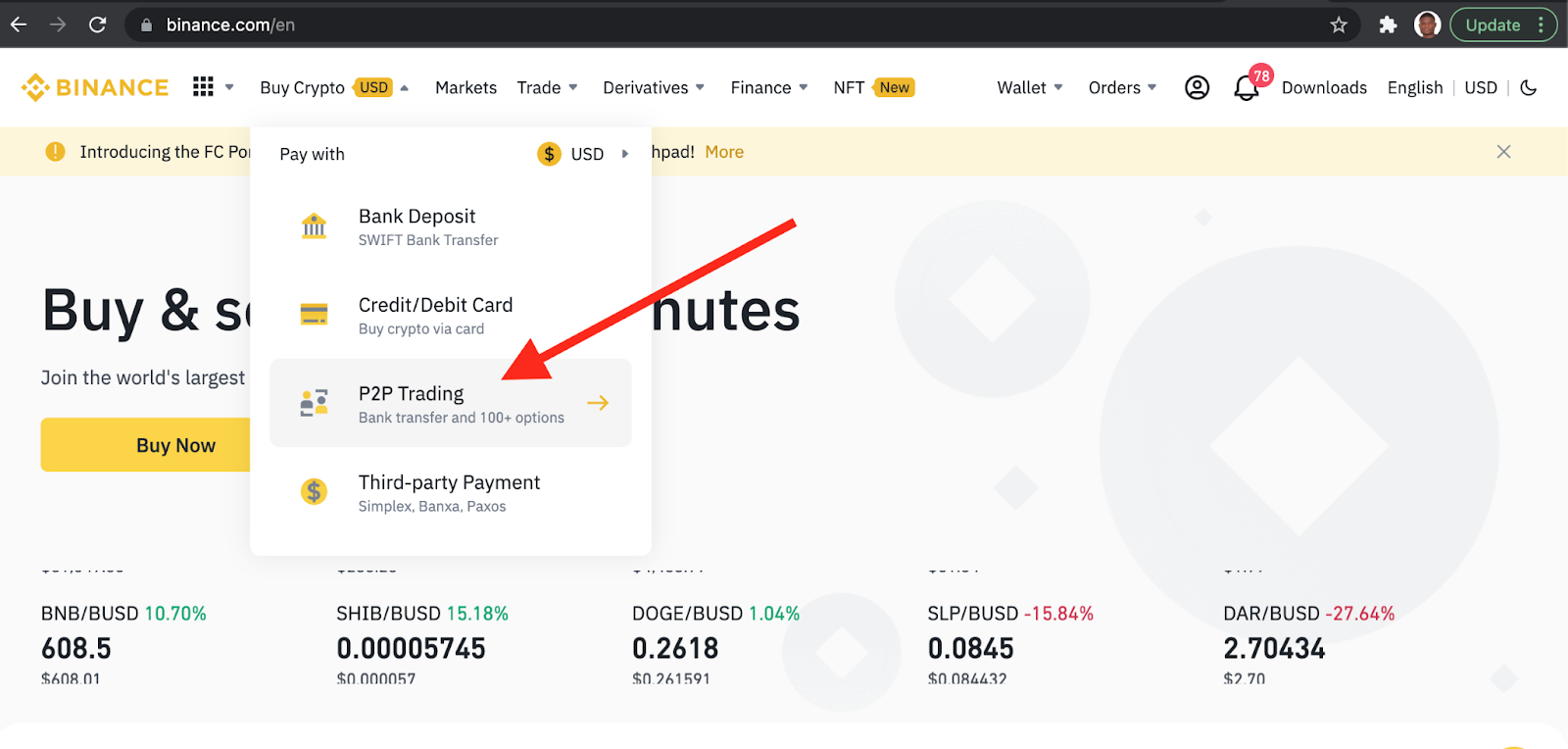Open the SLP/BUSD market ticker
1568x749 pixels.
point(1010,645)
